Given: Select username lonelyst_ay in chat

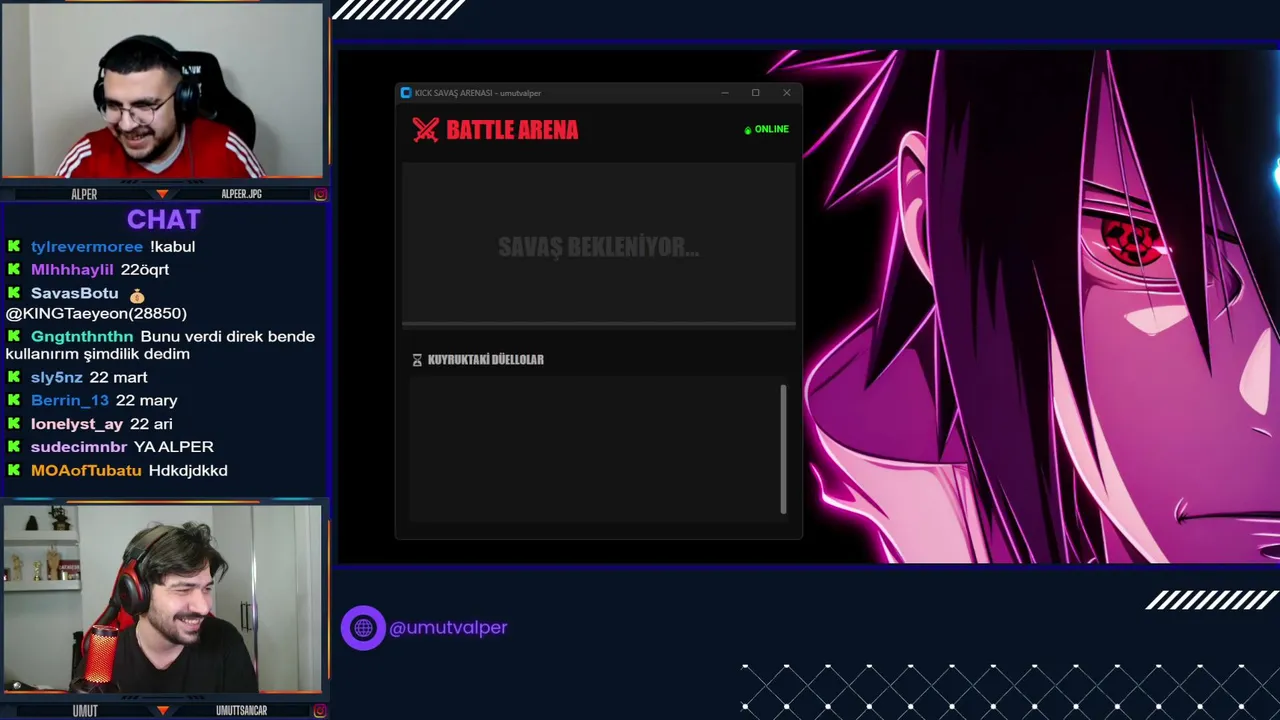Looking at the screenshot, I should [x=77, y=424].
